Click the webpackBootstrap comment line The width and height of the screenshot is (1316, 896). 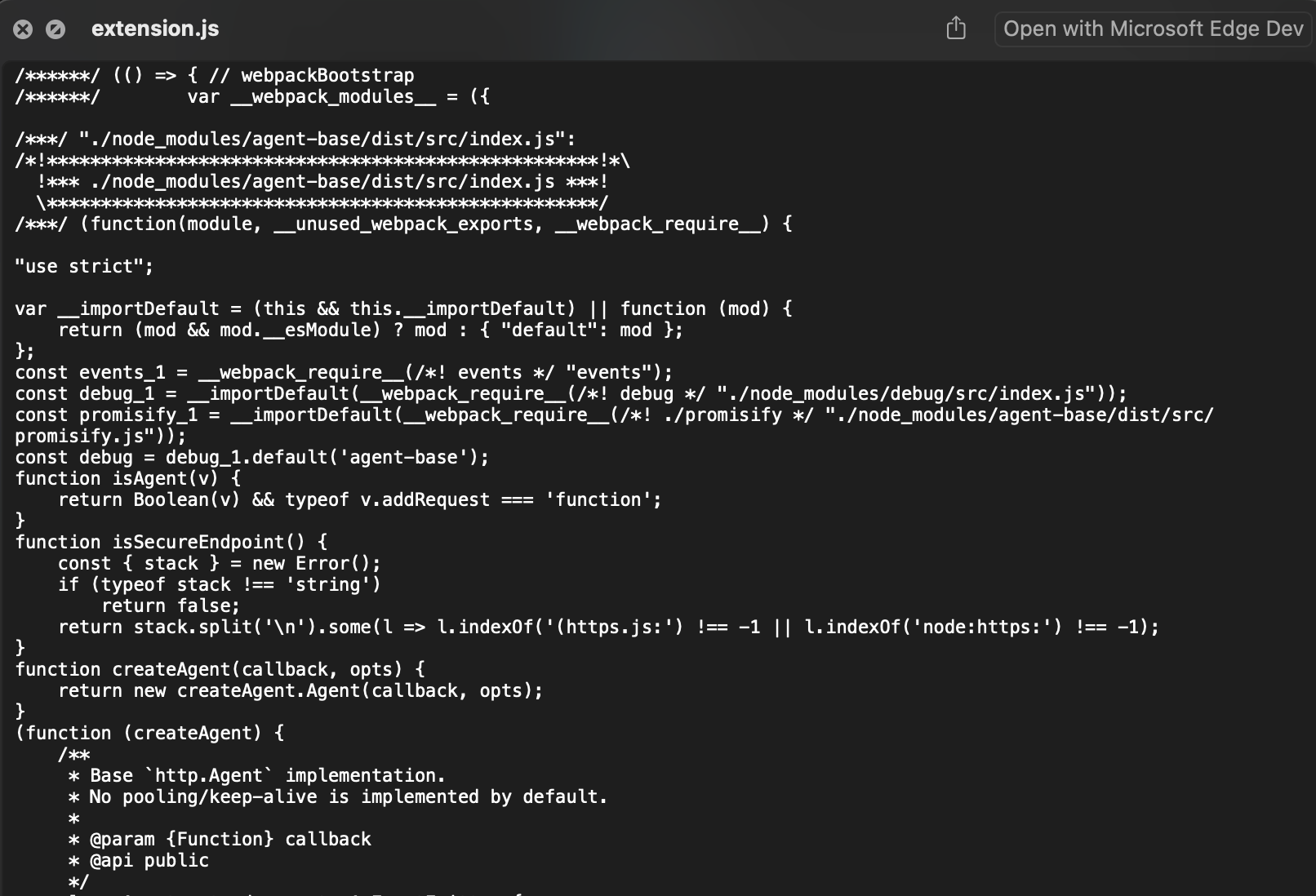coord(212,75)
